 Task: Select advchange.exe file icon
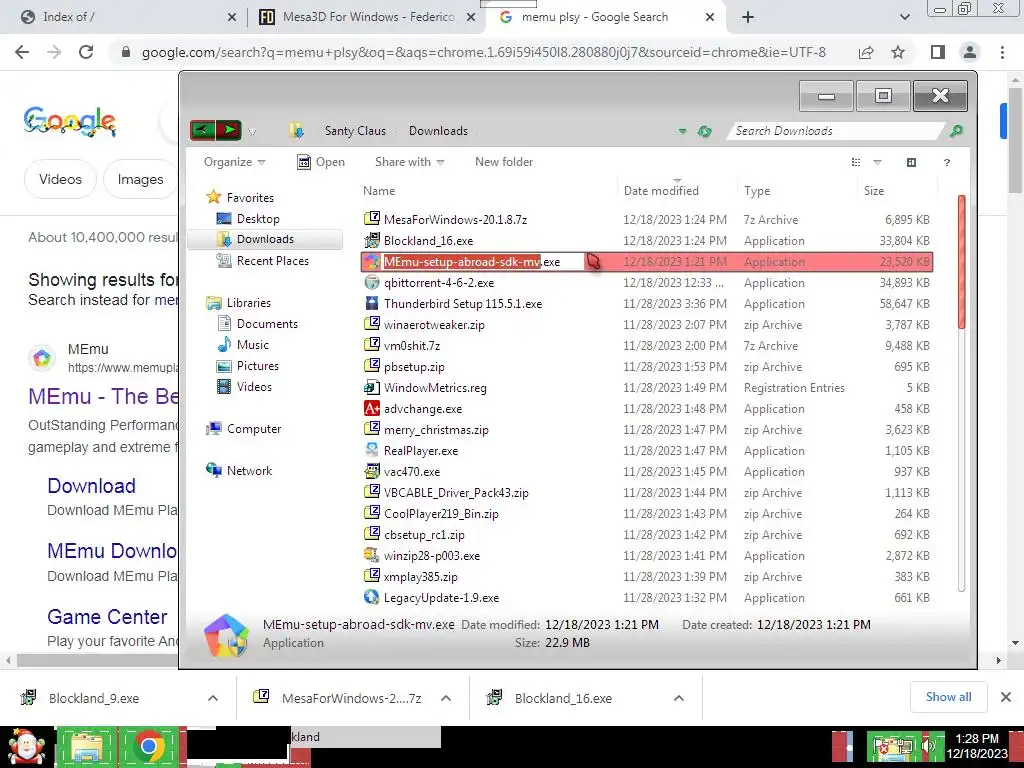[372, 408]
